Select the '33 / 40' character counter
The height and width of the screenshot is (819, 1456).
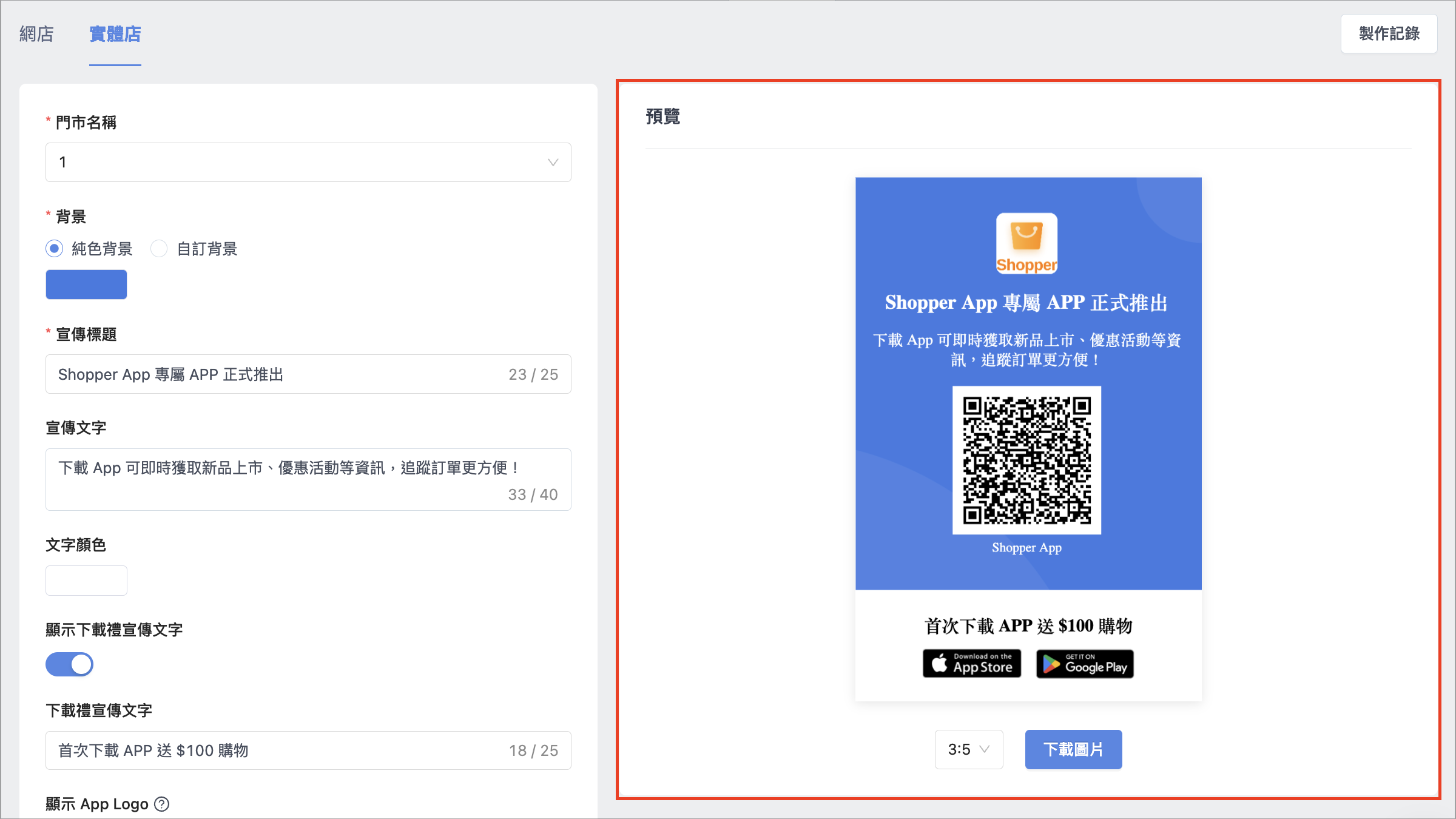tap(533, 495)
